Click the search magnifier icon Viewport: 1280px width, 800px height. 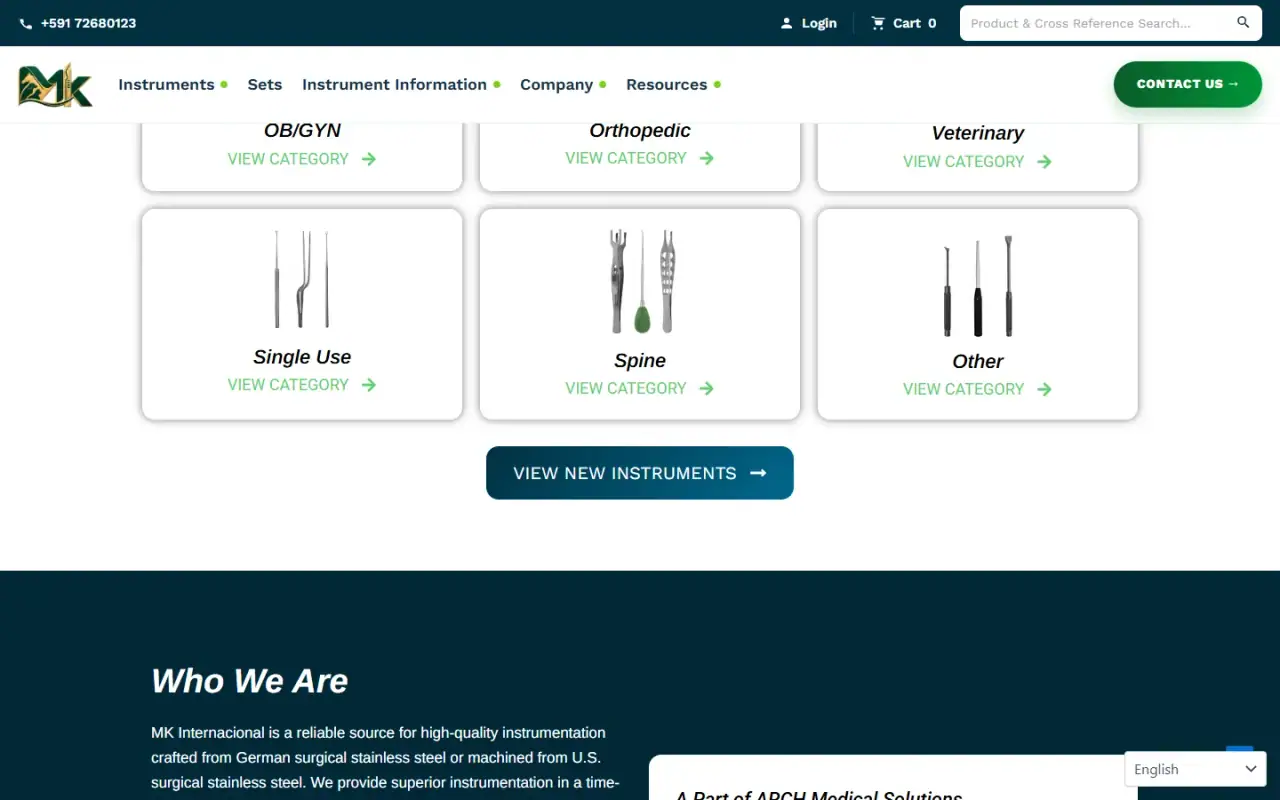pos(1243,23)
